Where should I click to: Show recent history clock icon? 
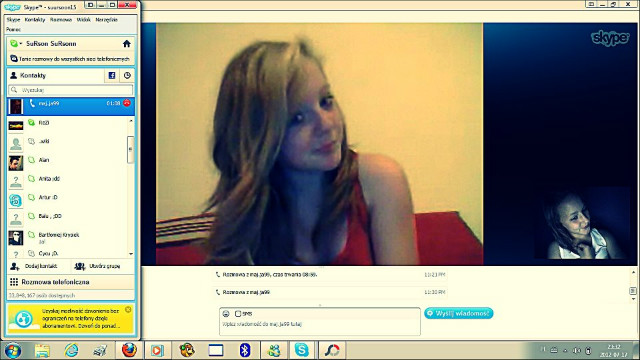coord(127,76)
